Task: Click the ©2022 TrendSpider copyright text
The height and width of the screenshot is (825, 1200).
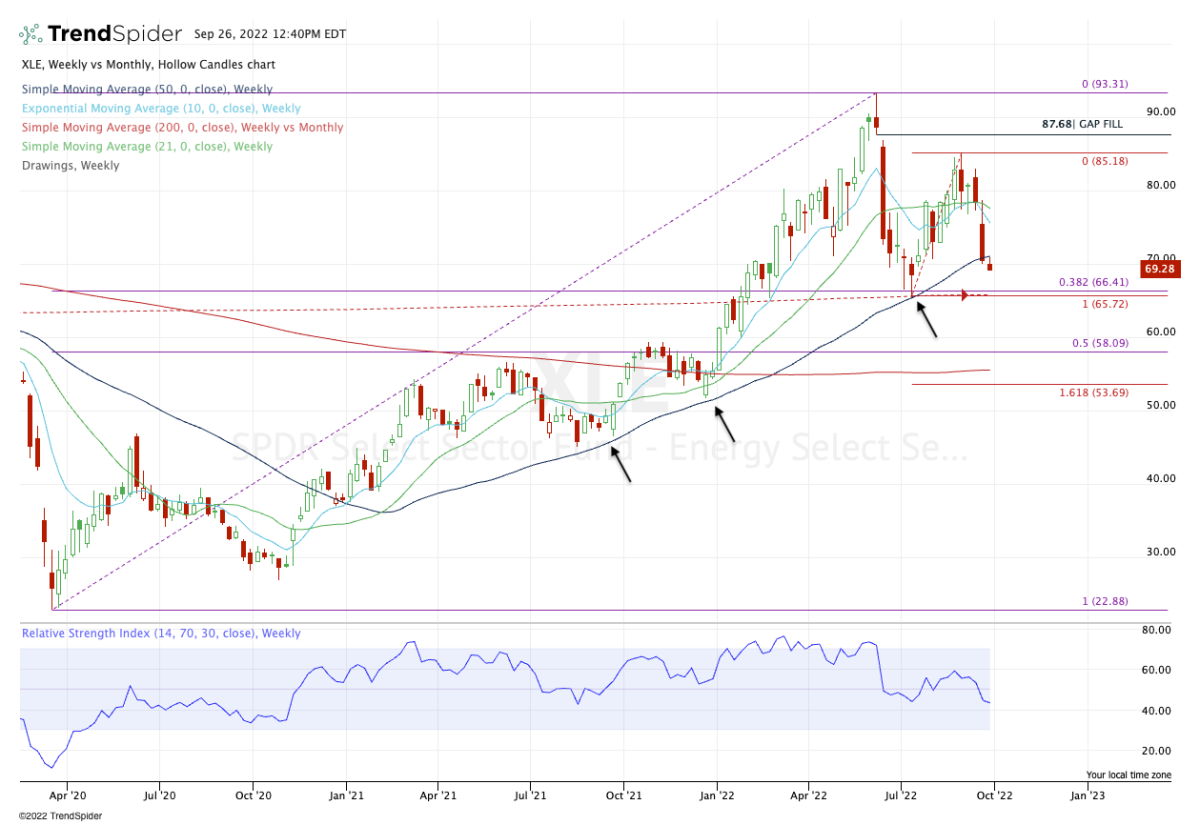Action: point(60,815)
